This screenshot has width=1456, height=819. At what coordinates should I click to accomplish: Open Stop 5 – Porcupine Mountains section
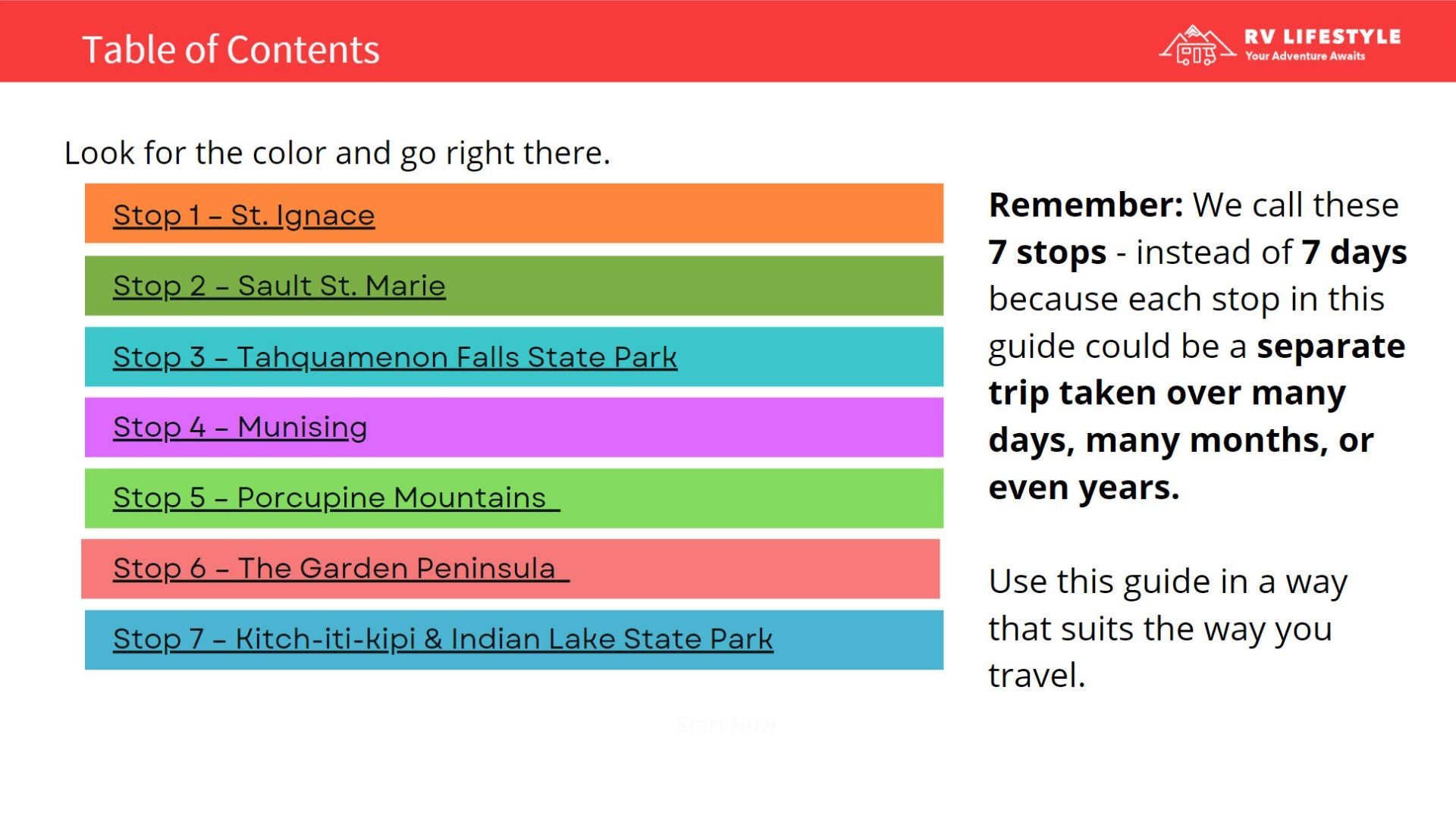coord(329,497)
